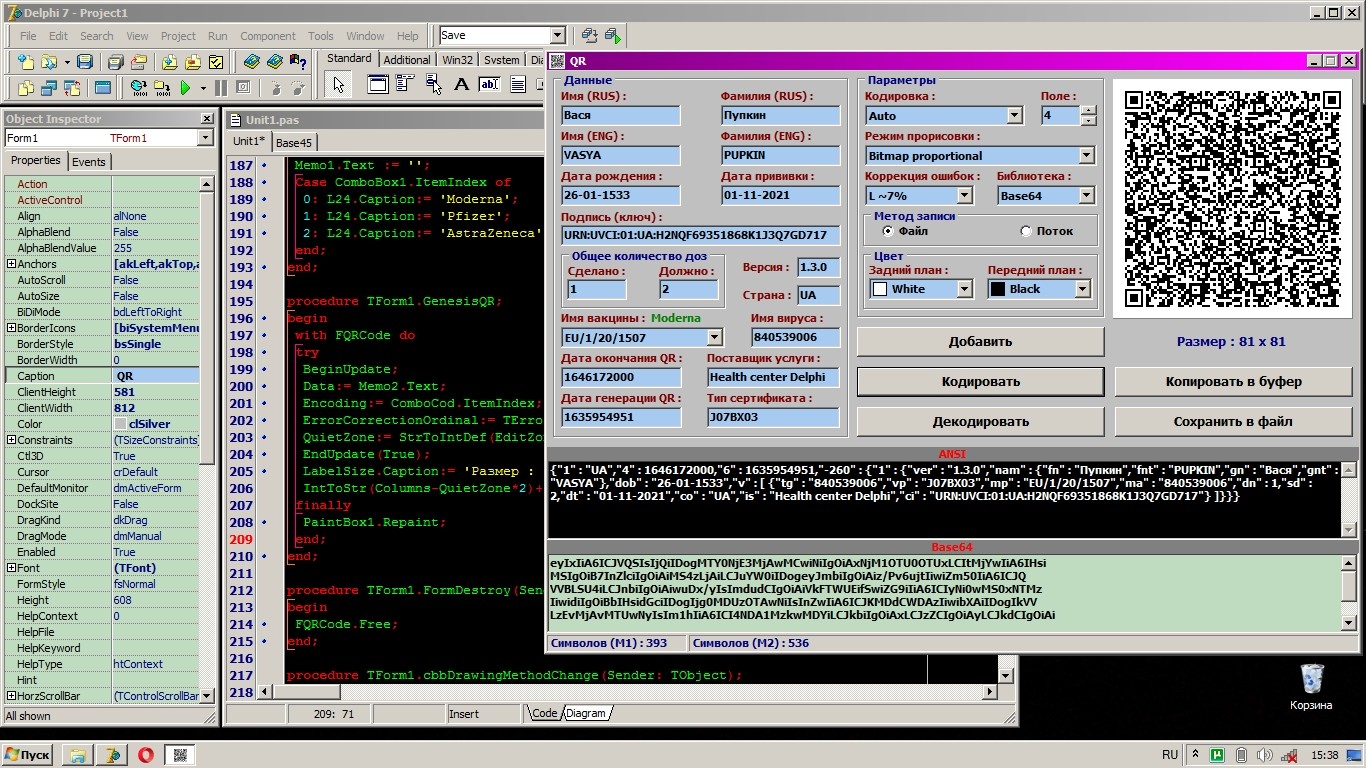Click the Add file to project icon
This screenshot has height=768, width=1366.
(x=169, y=62)
